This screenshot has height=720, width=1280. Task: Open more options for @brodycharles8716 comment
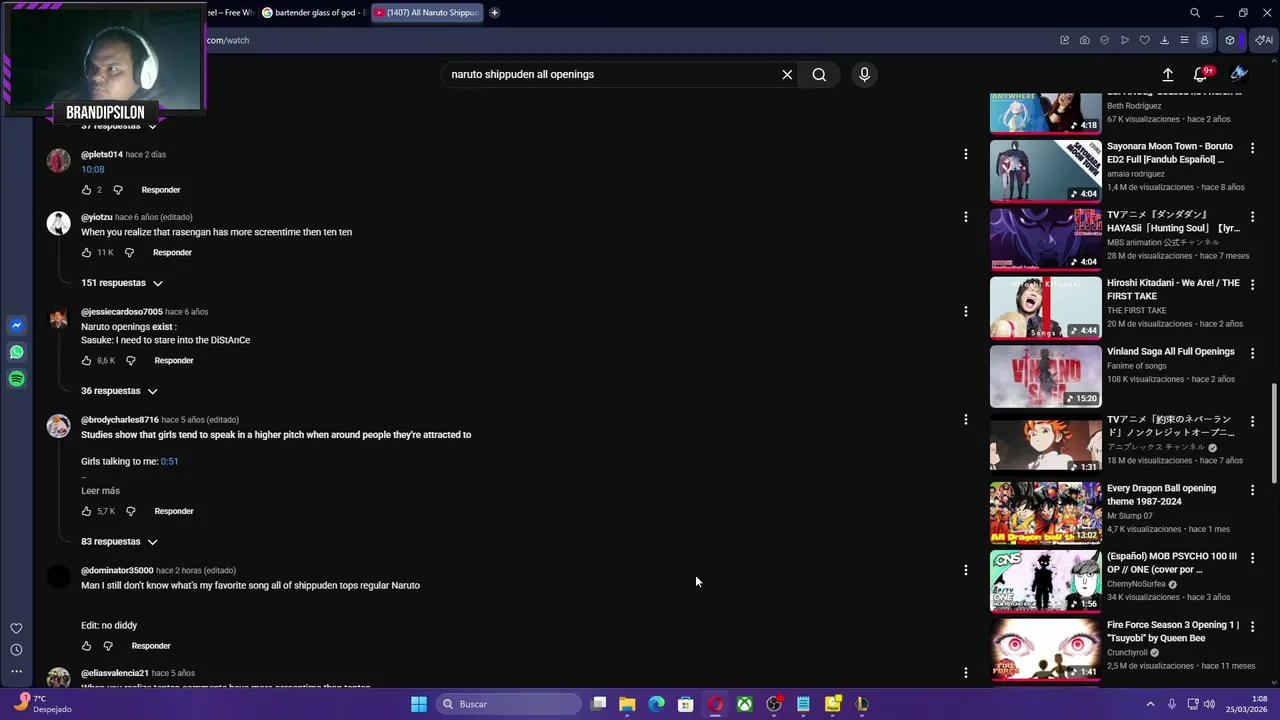click(965, 419)
